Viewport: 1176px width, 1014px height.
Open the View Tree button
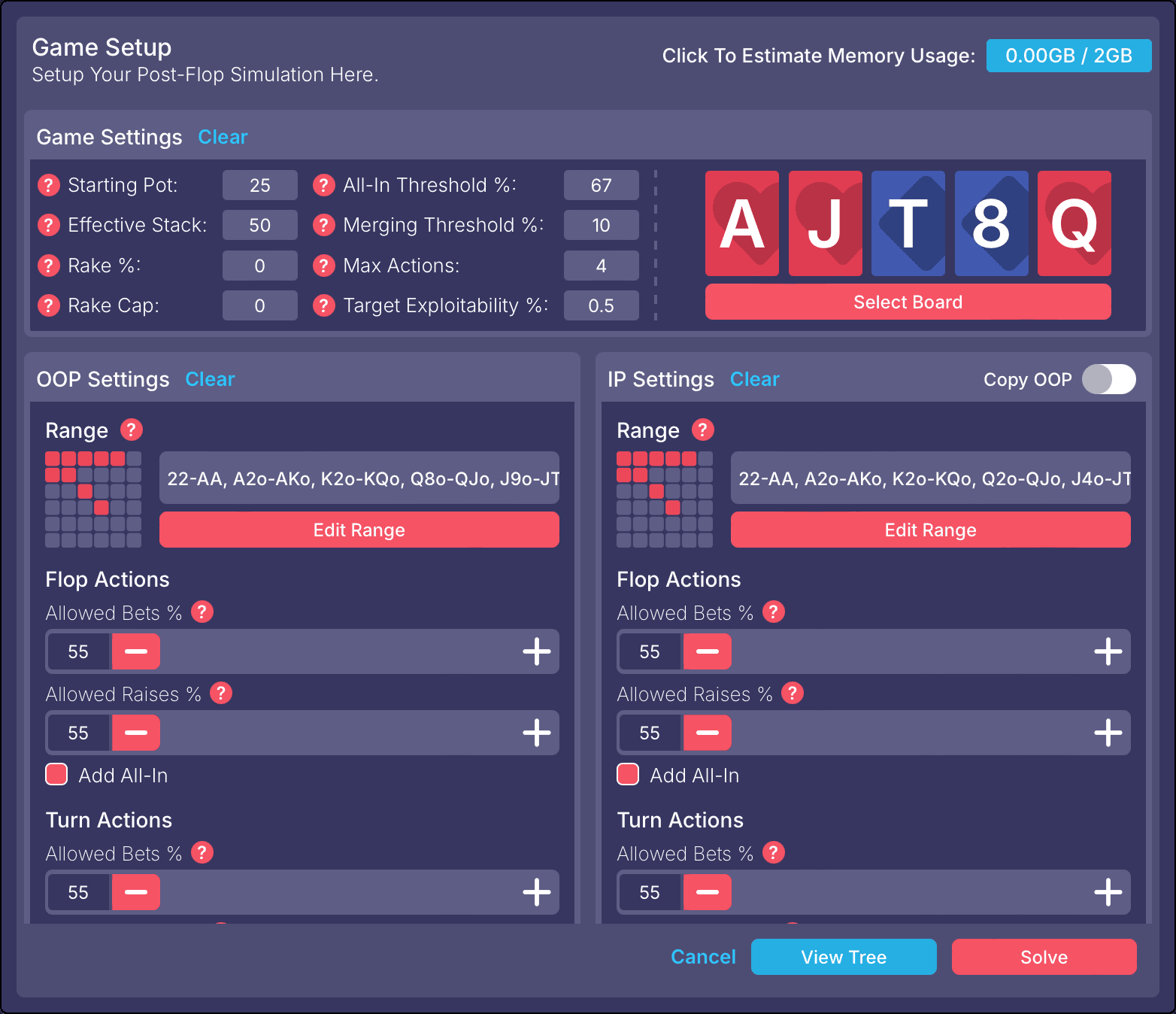pos(844,957)
